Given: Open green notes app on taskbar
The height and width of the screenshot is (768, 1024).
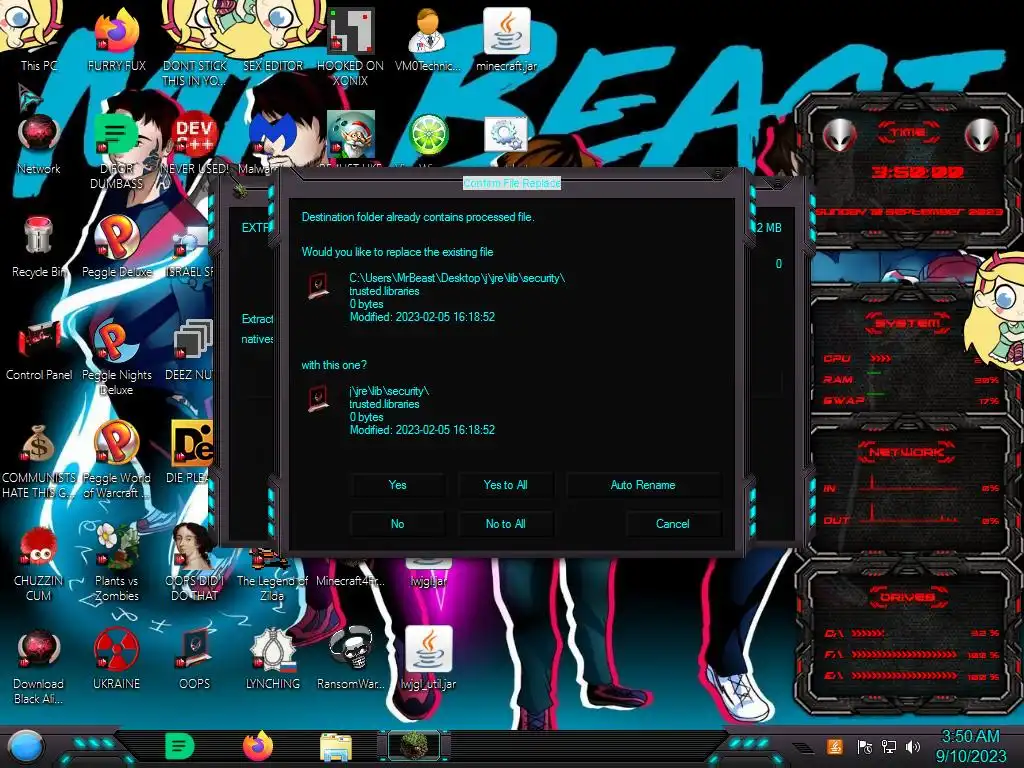Looking at the screenshot, I should click(x=180, y=746).
